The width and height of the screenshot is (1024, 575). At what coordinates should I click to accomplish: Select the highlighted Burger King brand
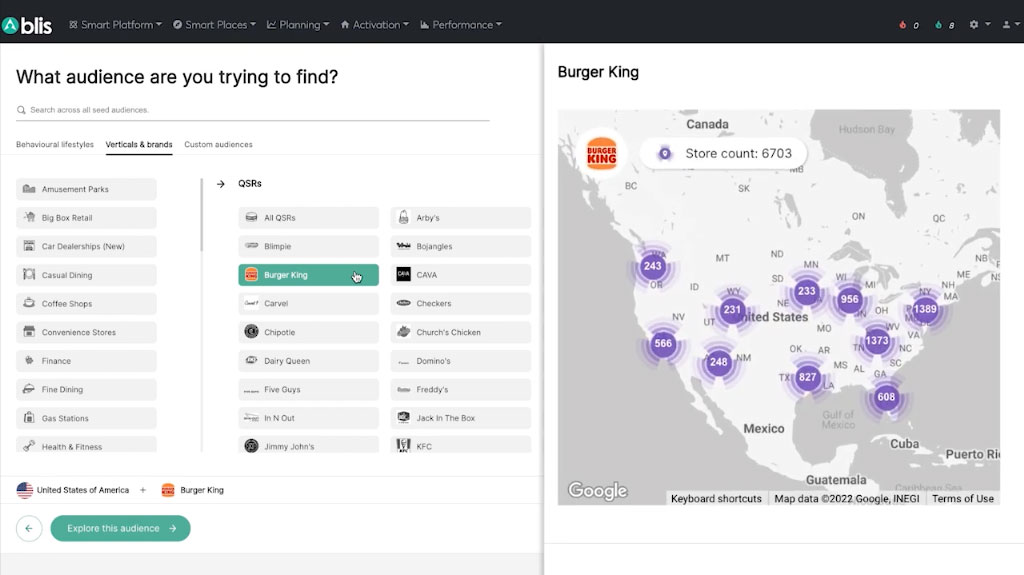click(308, 275)
